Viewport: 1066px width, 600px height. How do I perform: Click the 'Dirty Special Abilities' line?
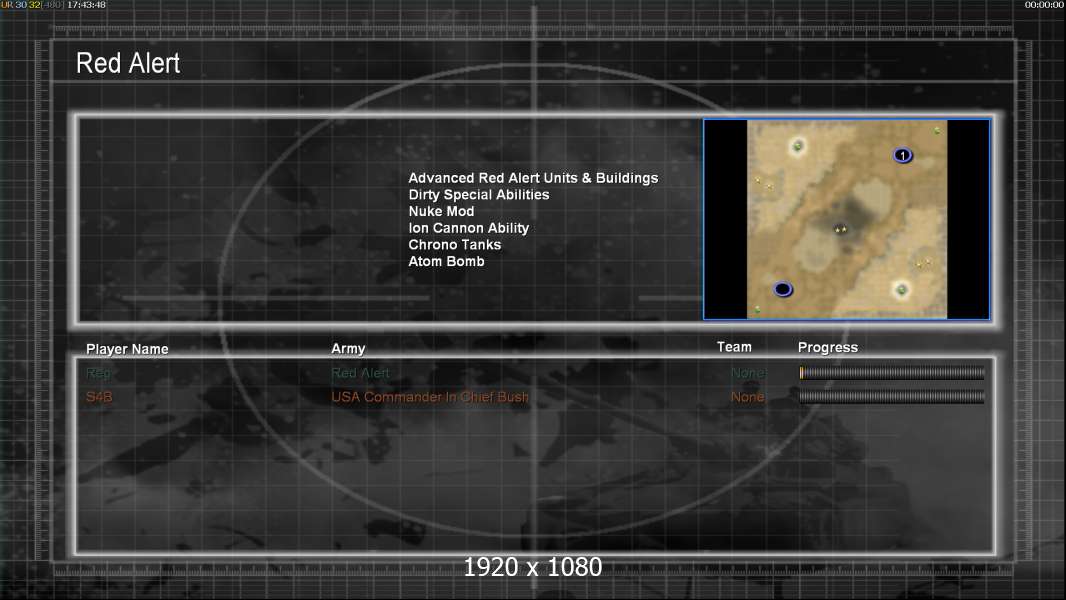(479, 195)
